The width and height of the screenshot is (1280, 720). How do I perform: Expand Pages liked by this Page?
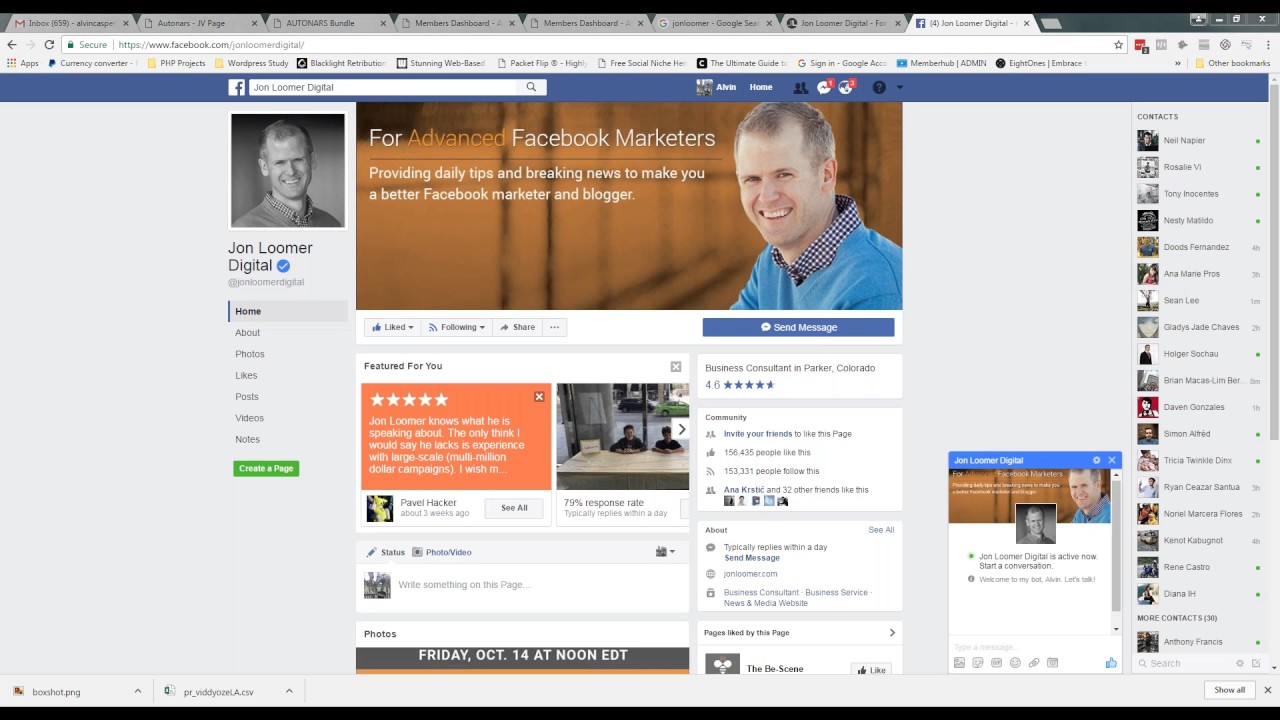click(x=892, y=632)
